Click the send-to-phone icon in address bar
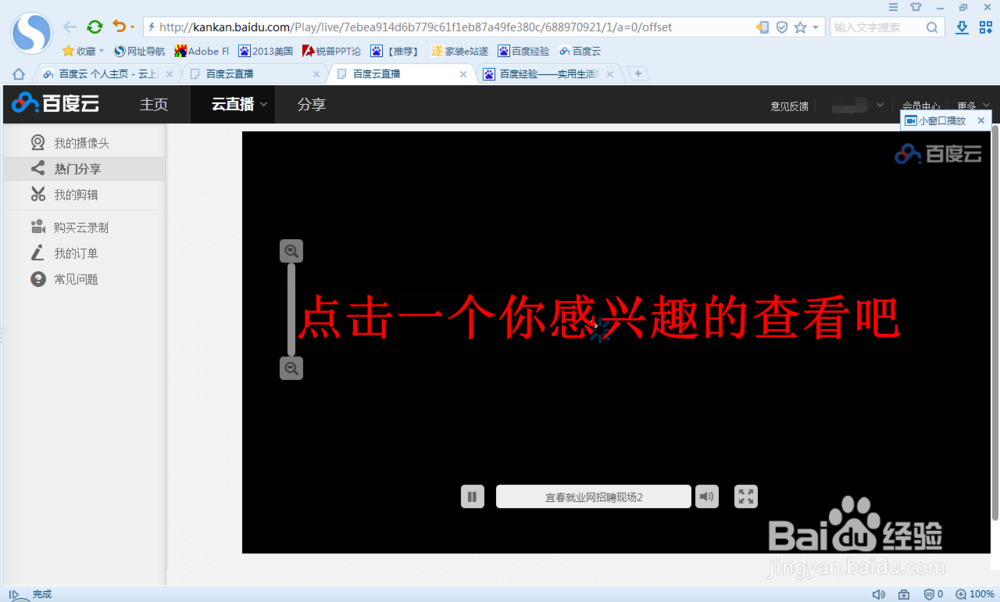Viewport: 1000px width, 602px height. [x=762, y=27]
